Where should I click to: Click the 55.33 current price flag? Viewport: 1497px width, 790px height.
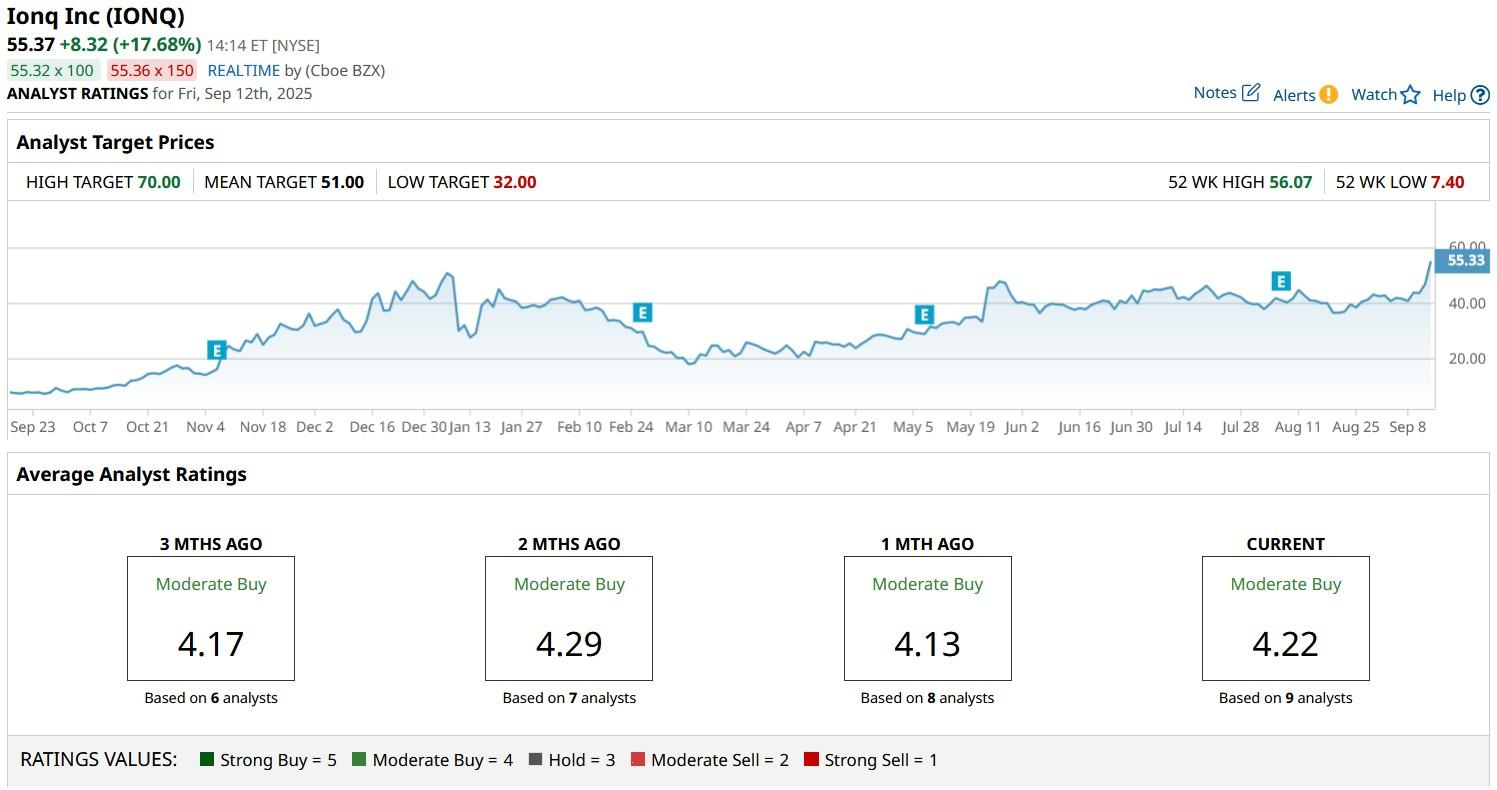(x=1463, y=260)
